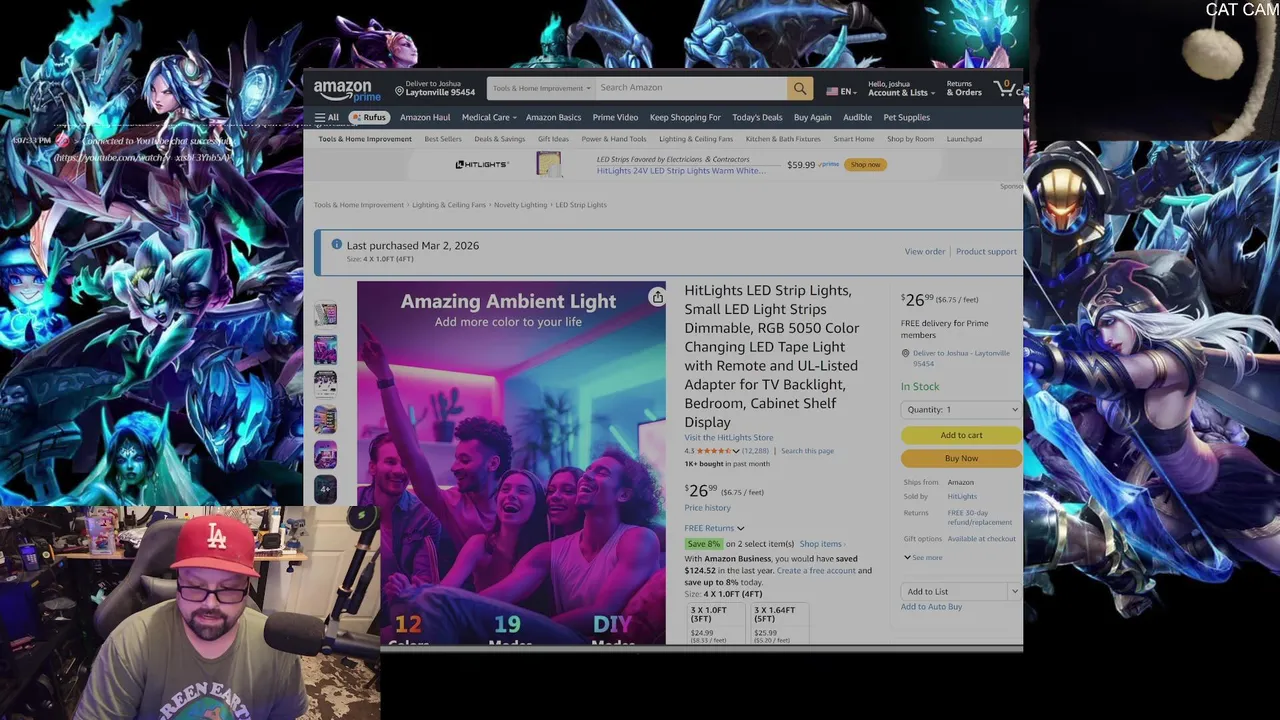The height and width of the screenshot is (720, 1280).
Task: Click the HitLights logo in sponsored banner
Action: coord(482,164)
